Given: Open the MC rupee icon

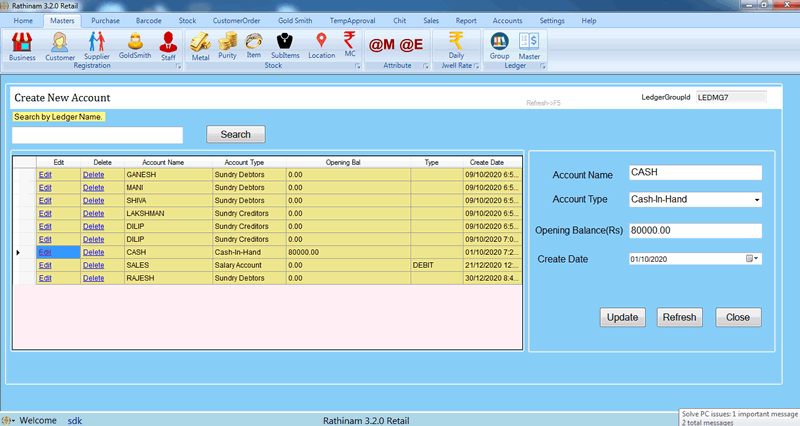Looking at the screenshot, I should (349, 44).
